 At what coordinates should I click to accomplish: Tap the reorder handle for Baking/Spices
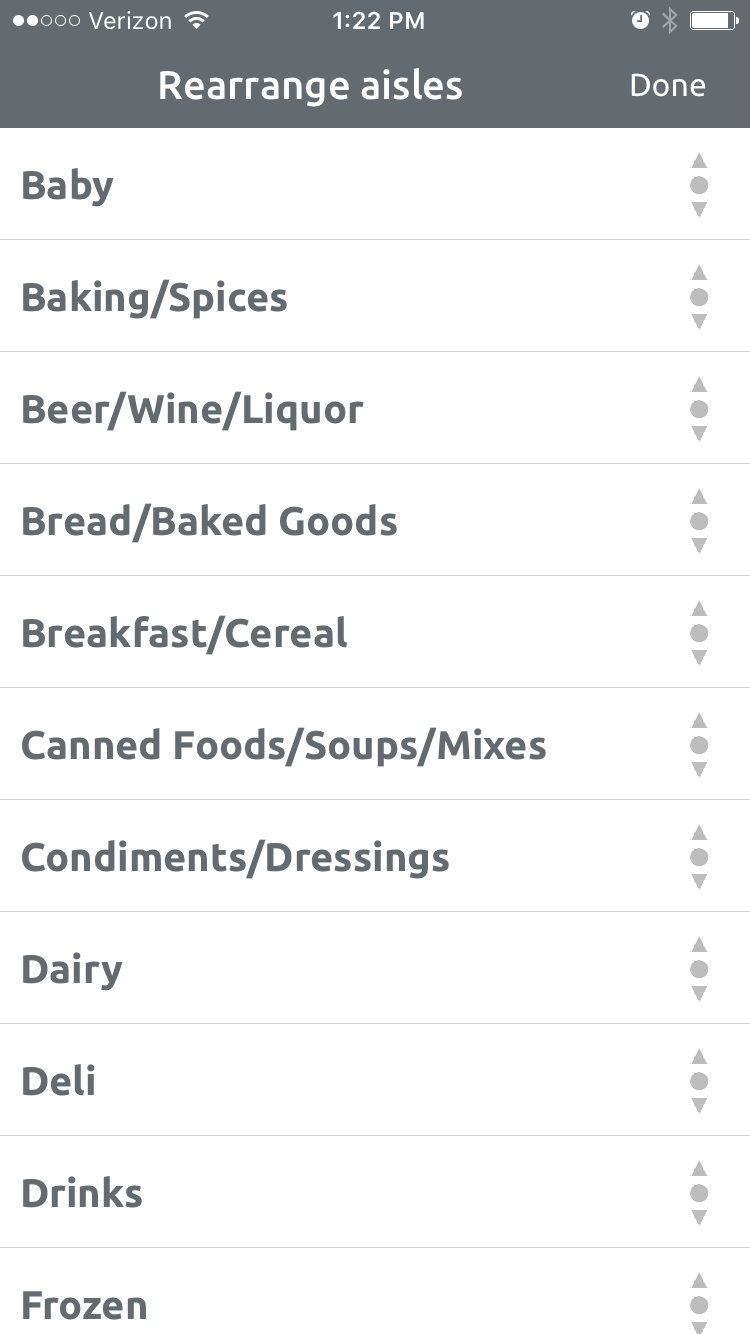(699, 297)
